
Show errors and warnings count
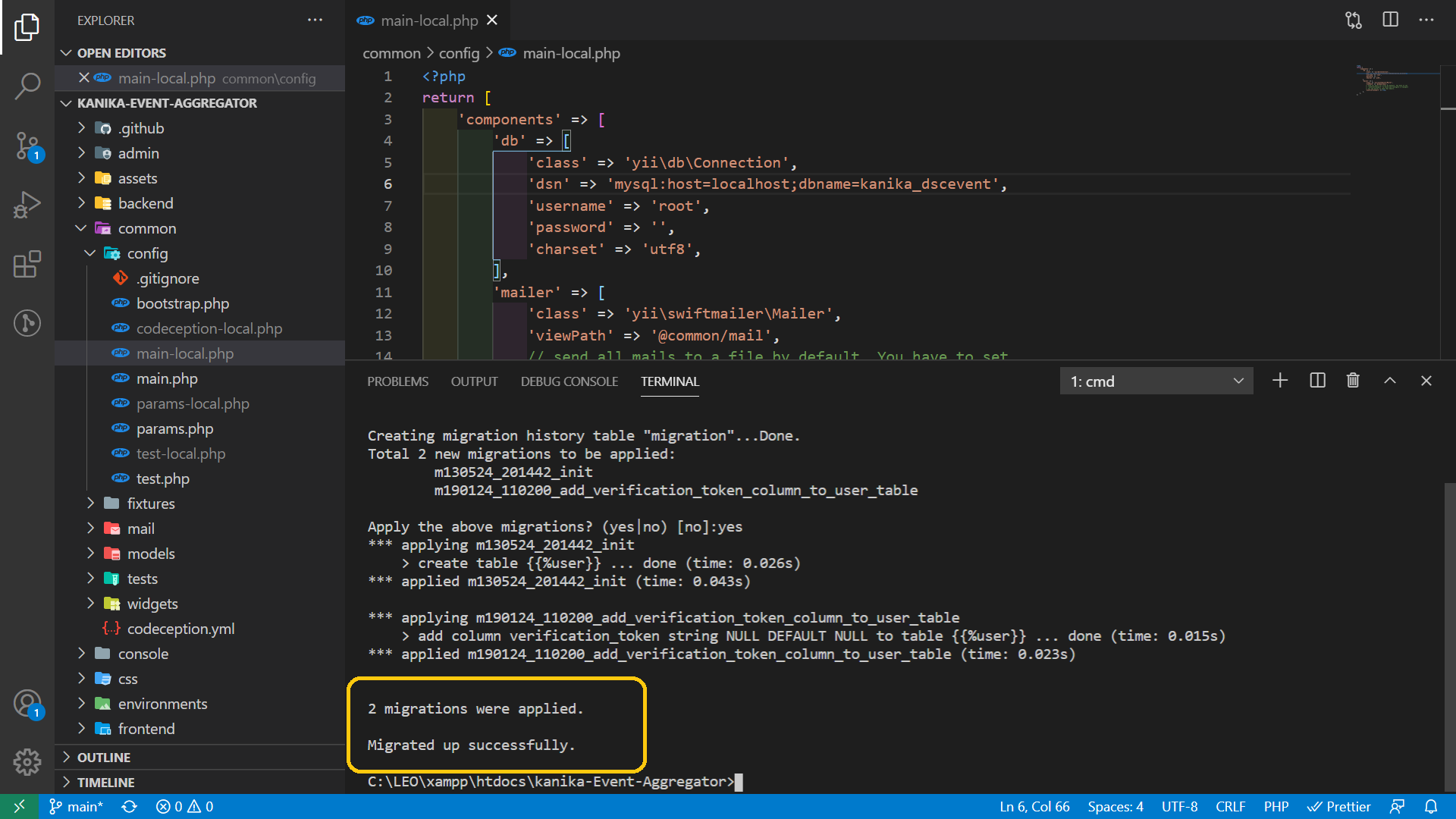(185, 807)
